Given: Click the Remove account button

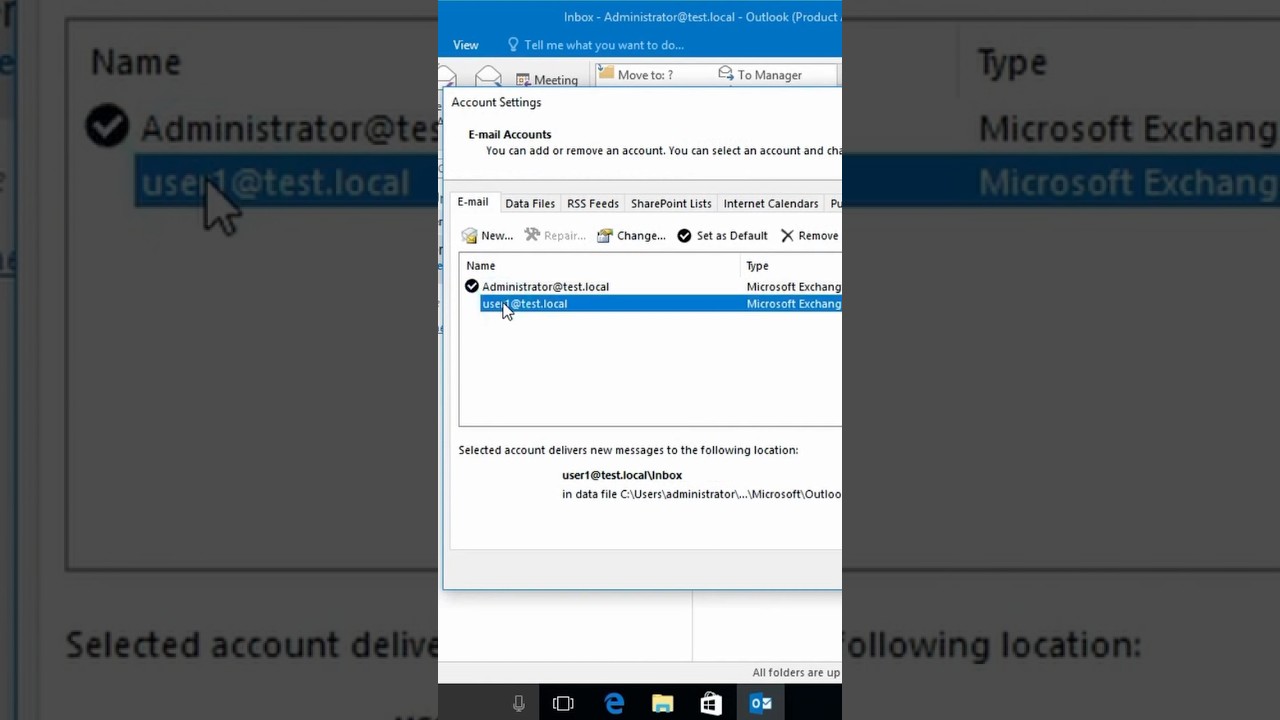Looking at the screenshot, I should pos(809,236).
